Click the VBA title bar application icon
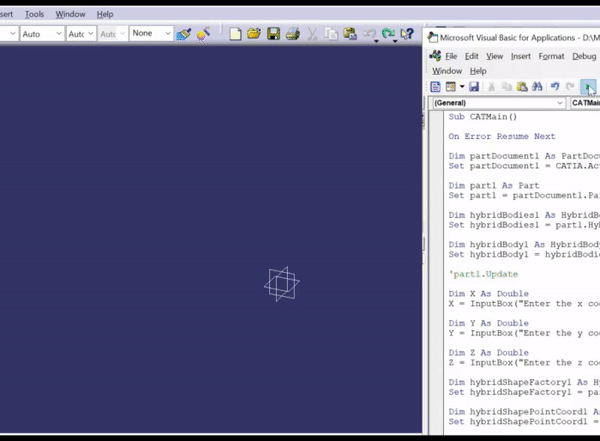 coord(432,38)
